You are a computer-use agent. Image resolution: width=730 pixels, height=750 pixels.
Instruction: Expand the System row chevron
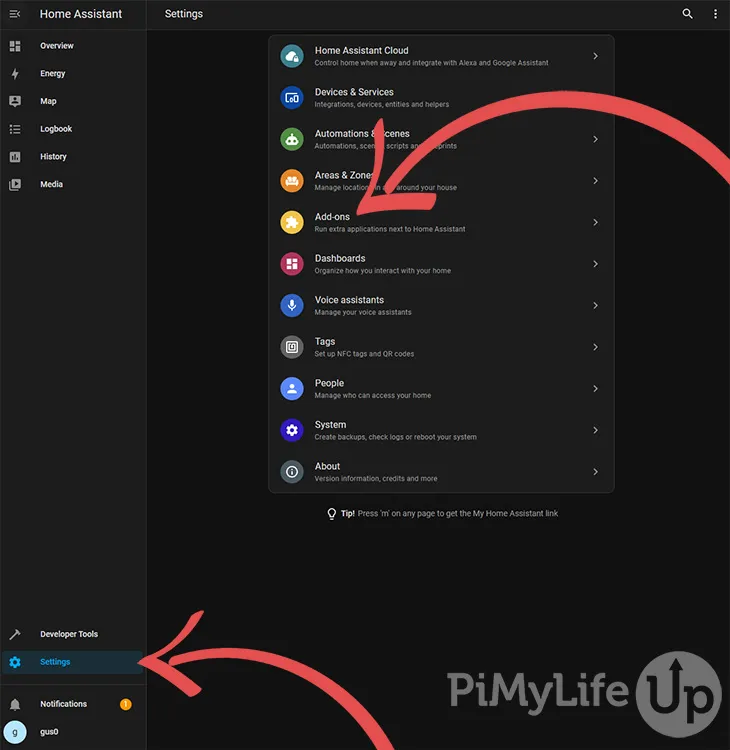(596, 430)
